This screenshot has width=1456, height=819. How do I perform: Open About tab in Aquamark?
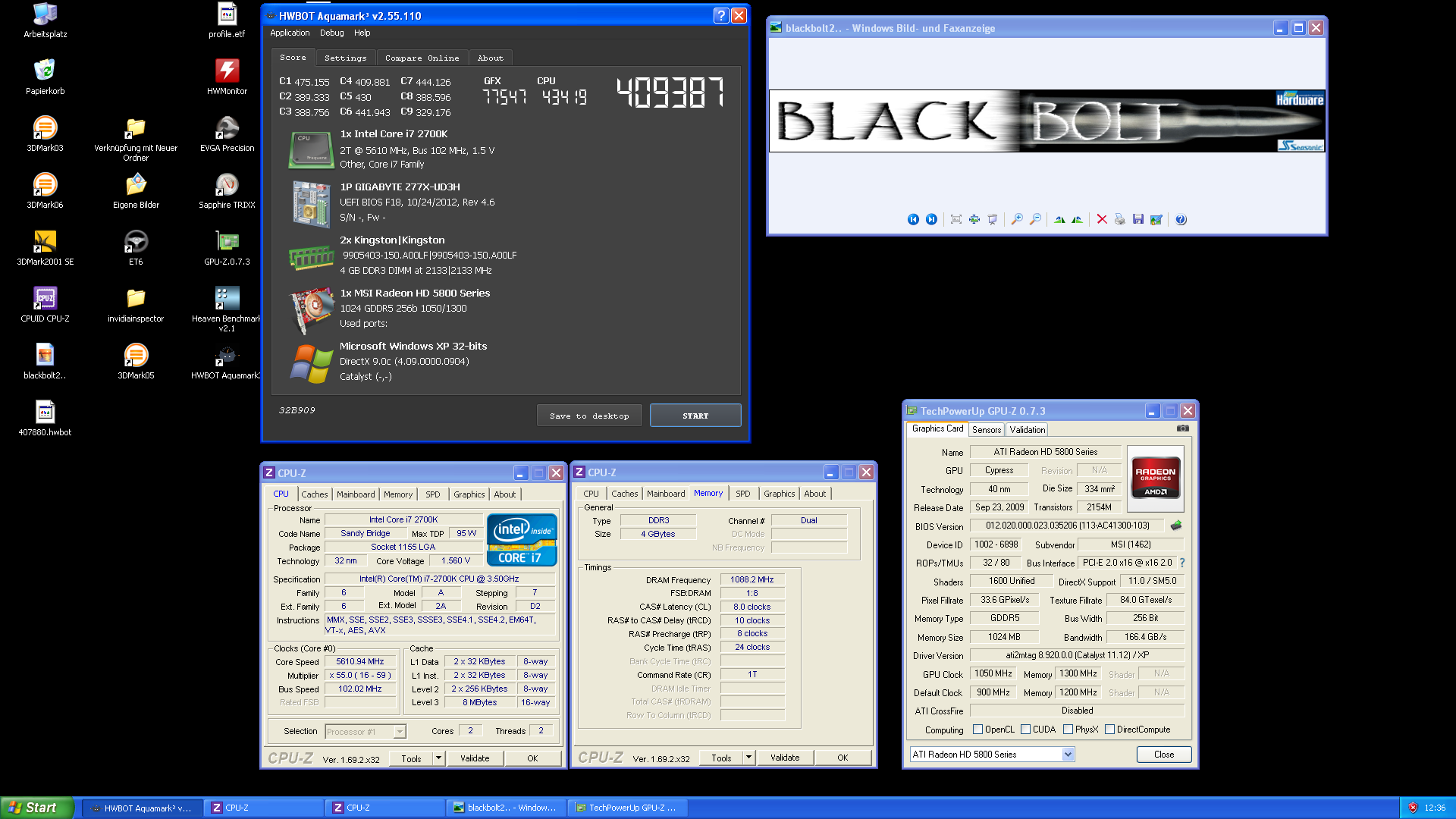[x=491, y=58]
